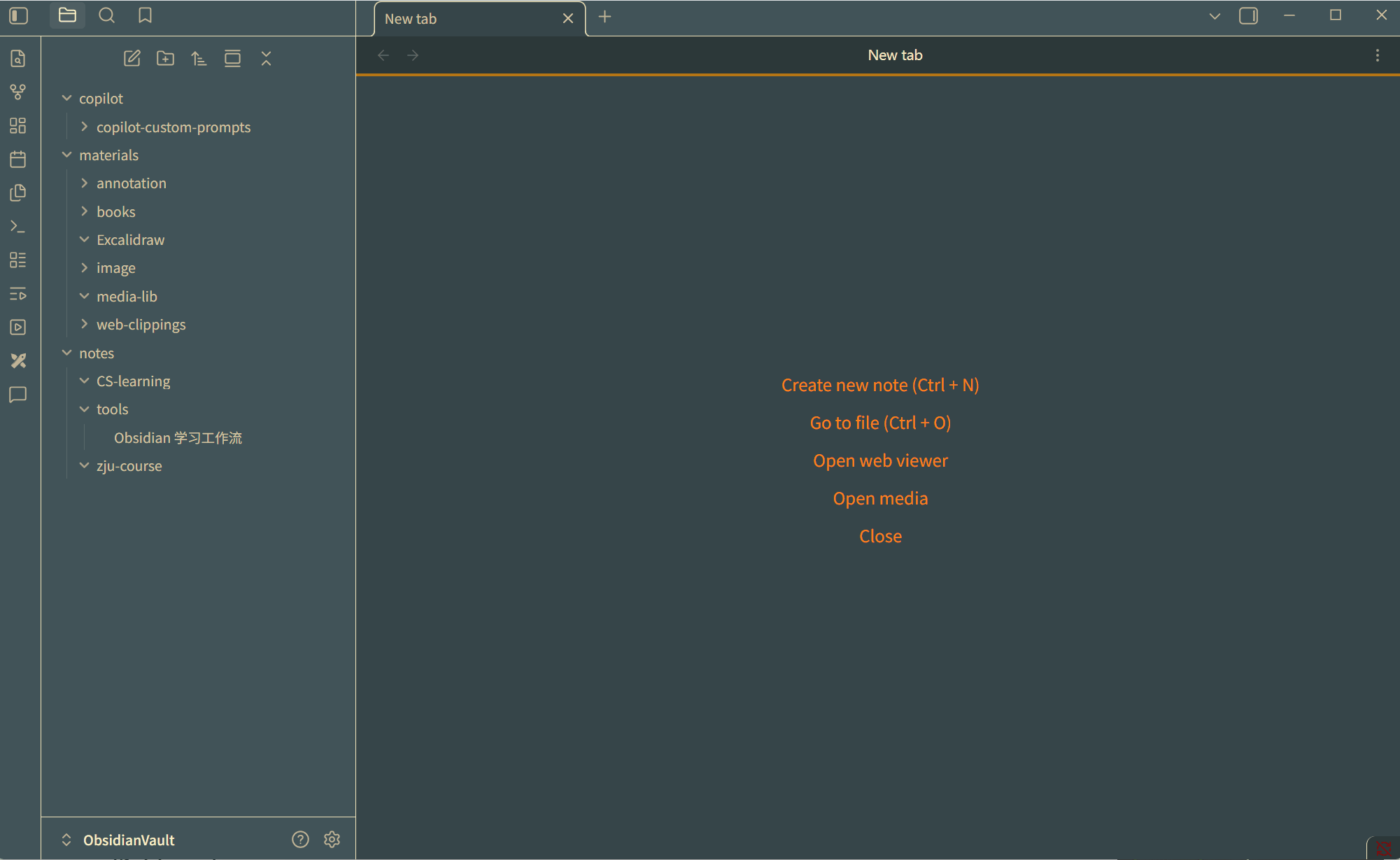Open the tab list dropdown arrow

(1215, 15)
